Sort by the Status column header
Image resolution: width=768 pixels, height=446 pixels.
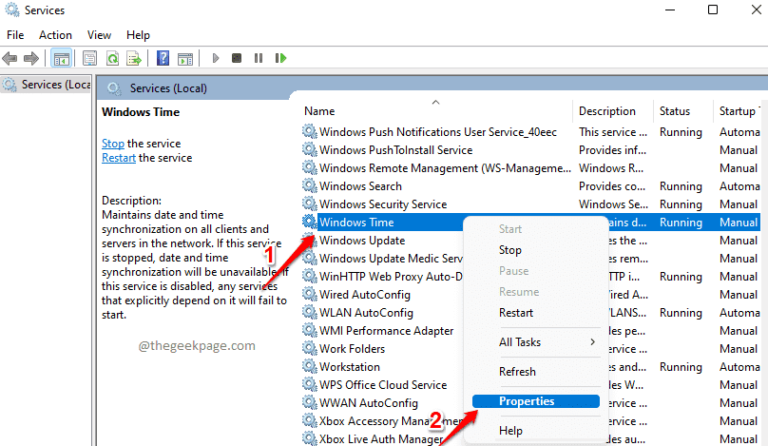[675, 111]
